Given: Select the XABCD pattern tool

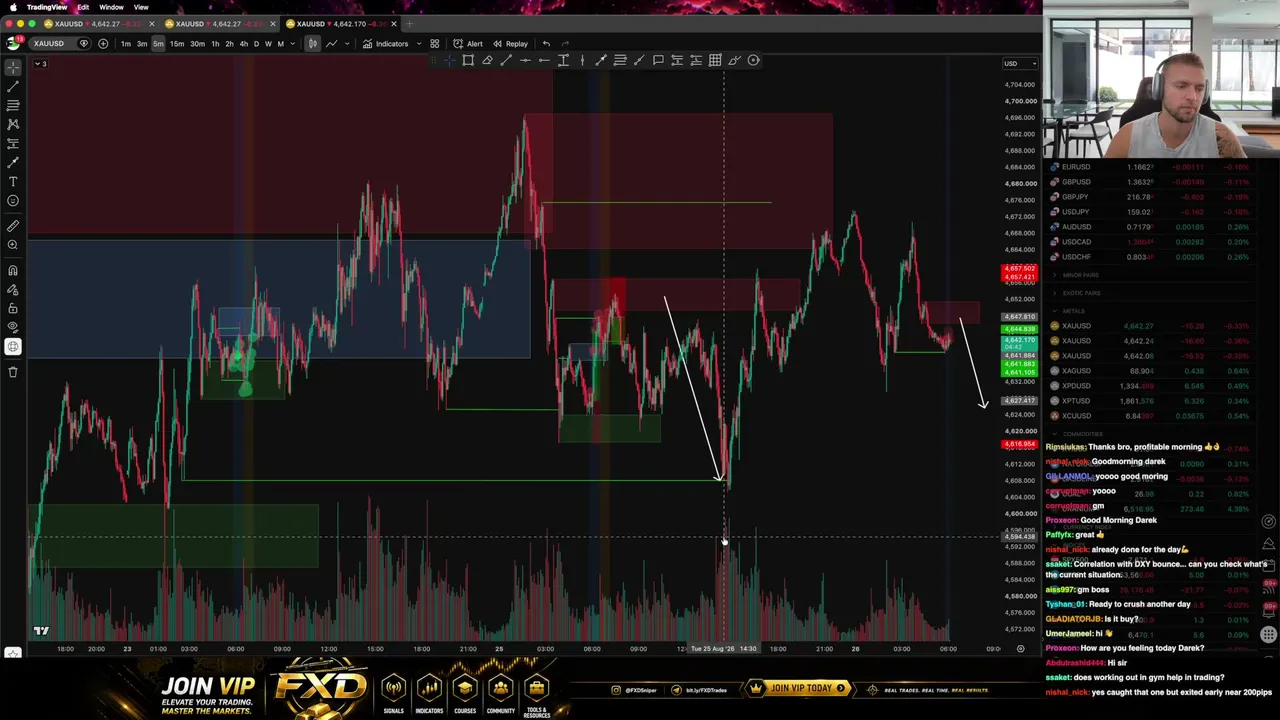Looking at the screenshot, I should 13,124.
